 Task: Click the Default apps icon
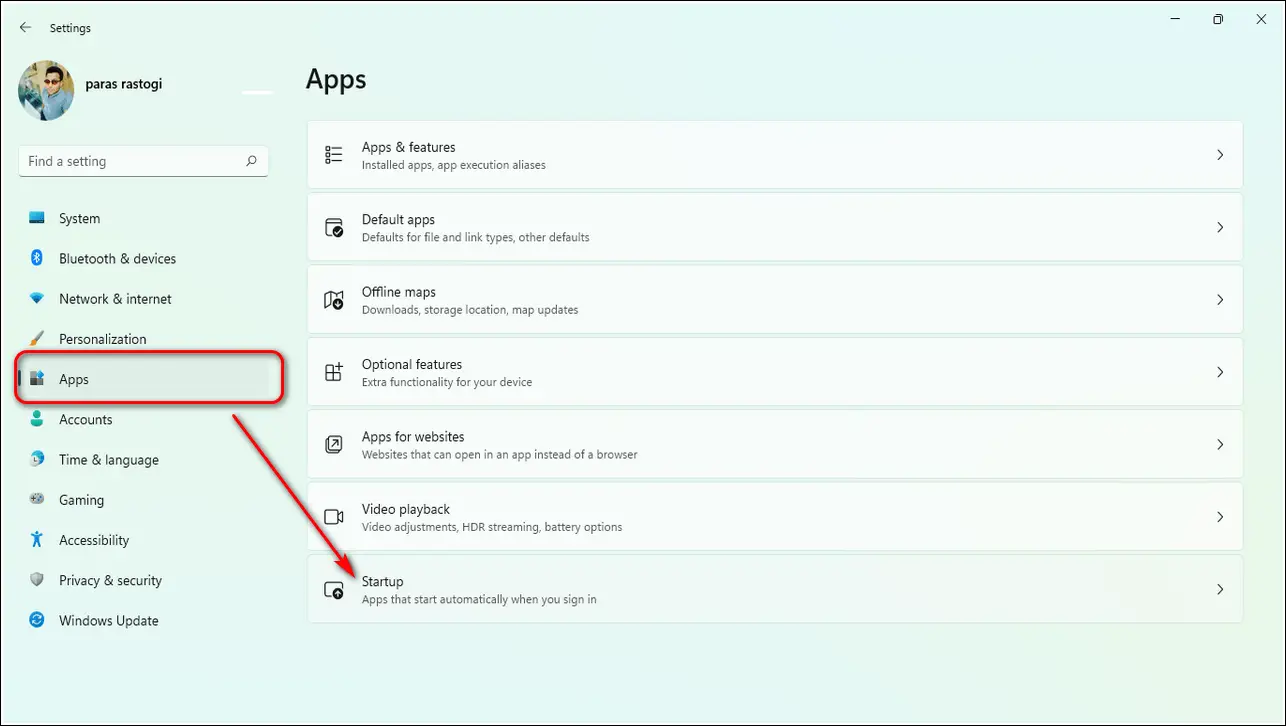pyautogui.click(x=334, y=227)
